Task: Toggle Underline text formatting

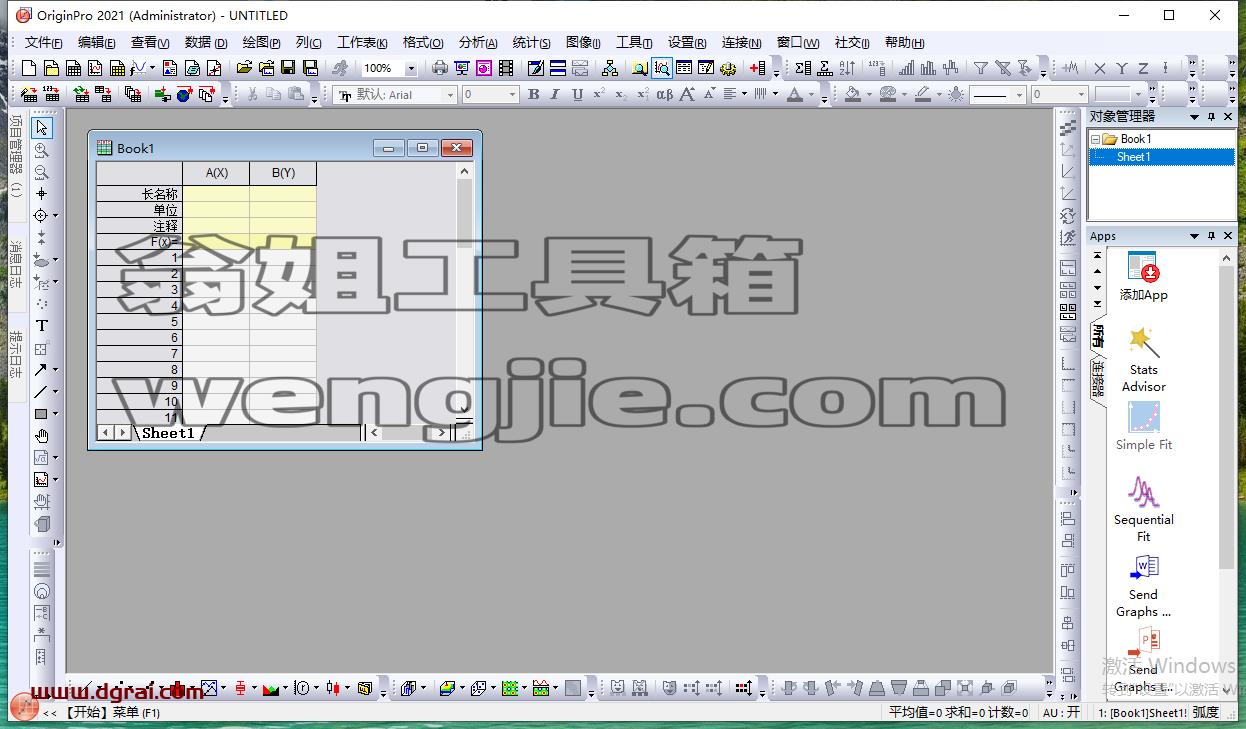Action: click(577, 94)
